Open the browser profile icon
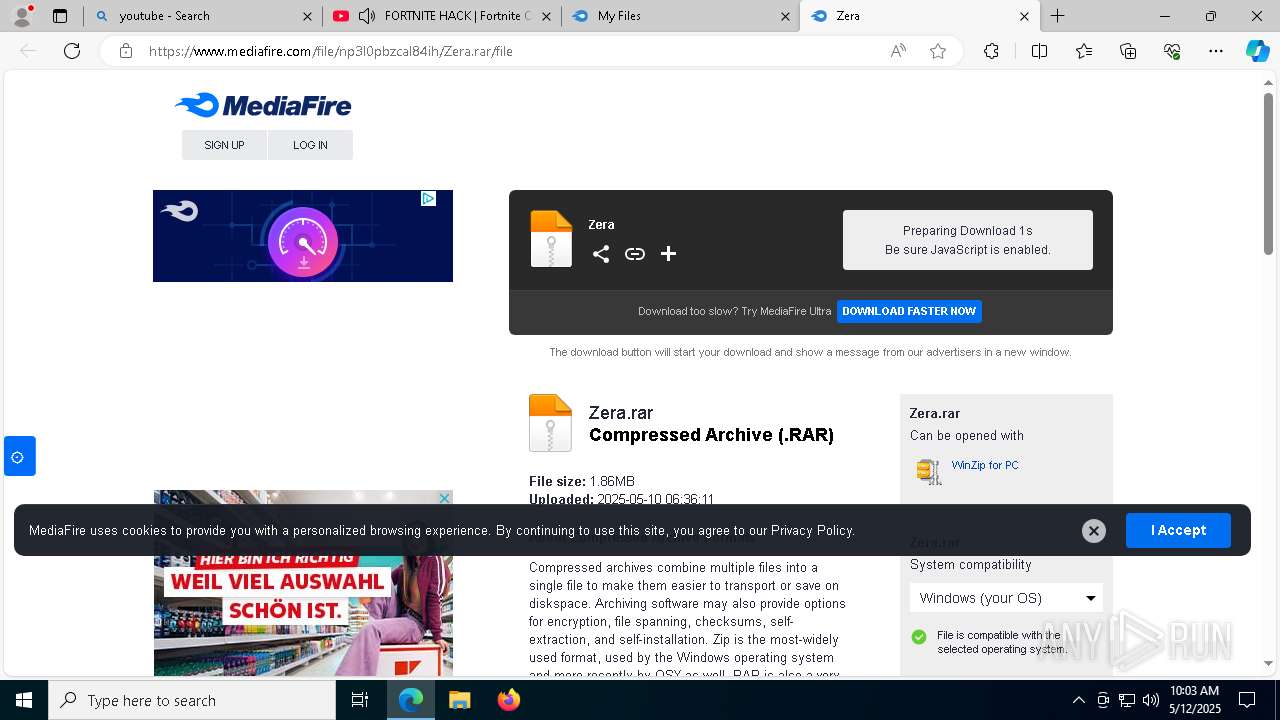 (x=22, y=16)
